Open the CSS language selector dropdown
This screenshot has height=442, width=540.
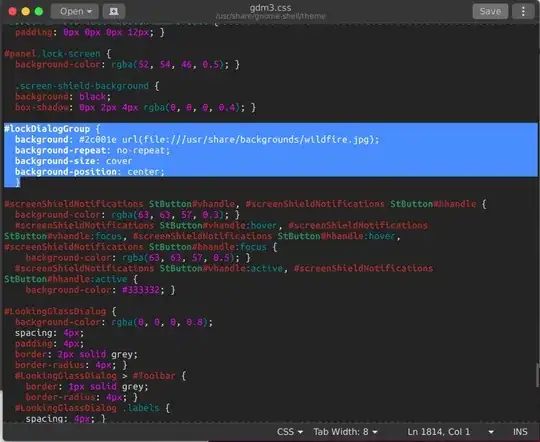290,432
